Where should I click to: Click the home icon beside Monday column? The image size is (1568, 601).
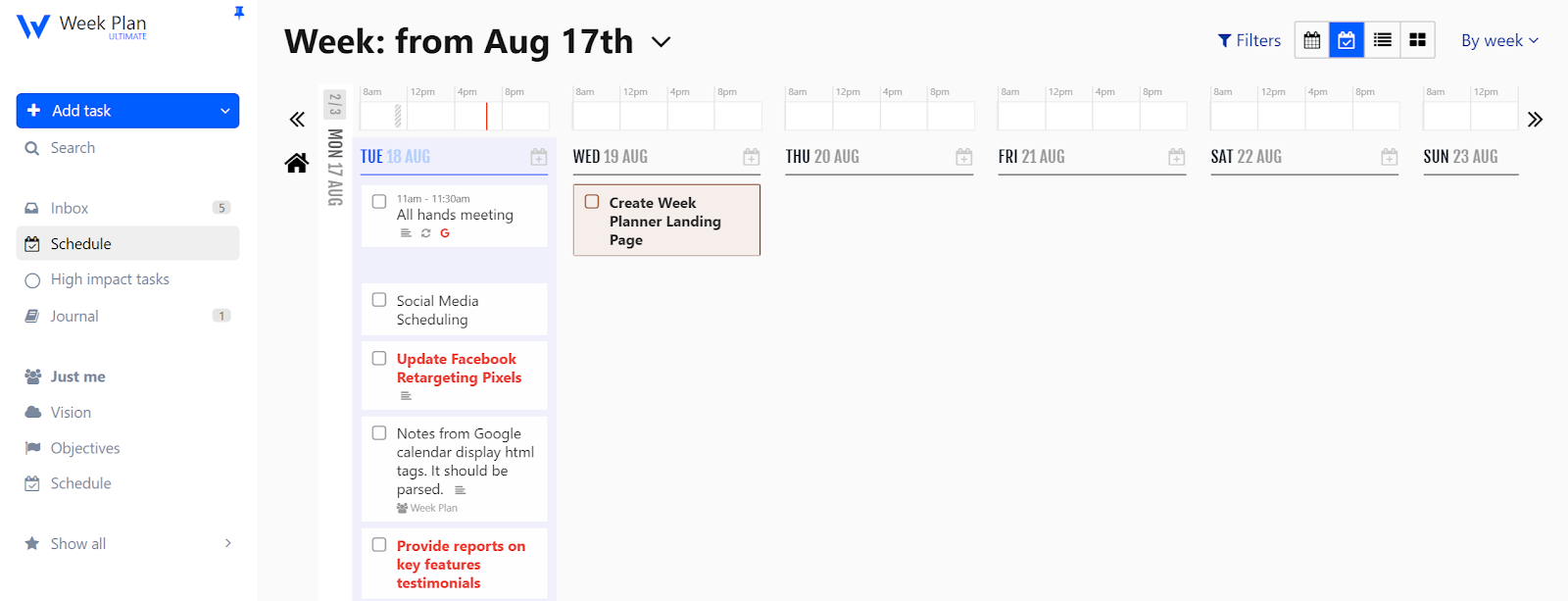click(296, 163)
